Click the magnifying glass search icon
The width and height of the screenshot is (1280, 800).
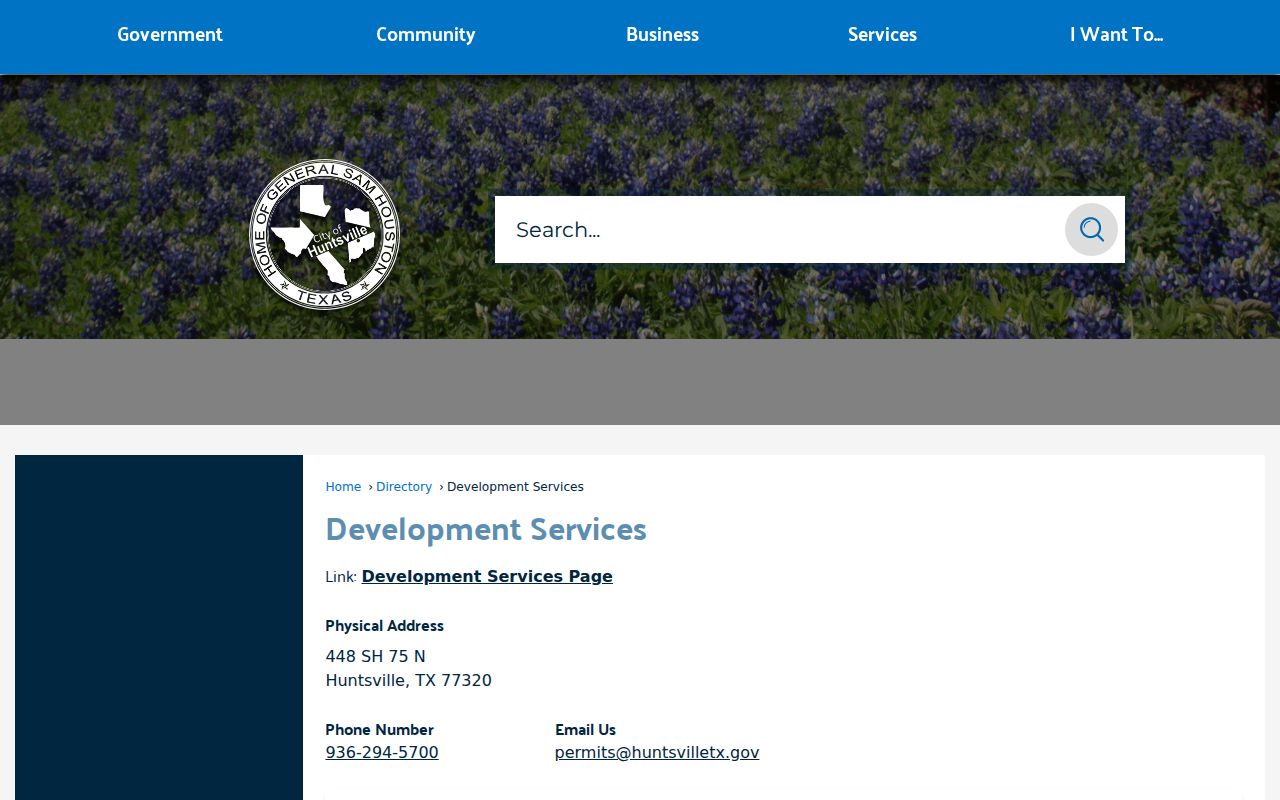(1091, 230)
